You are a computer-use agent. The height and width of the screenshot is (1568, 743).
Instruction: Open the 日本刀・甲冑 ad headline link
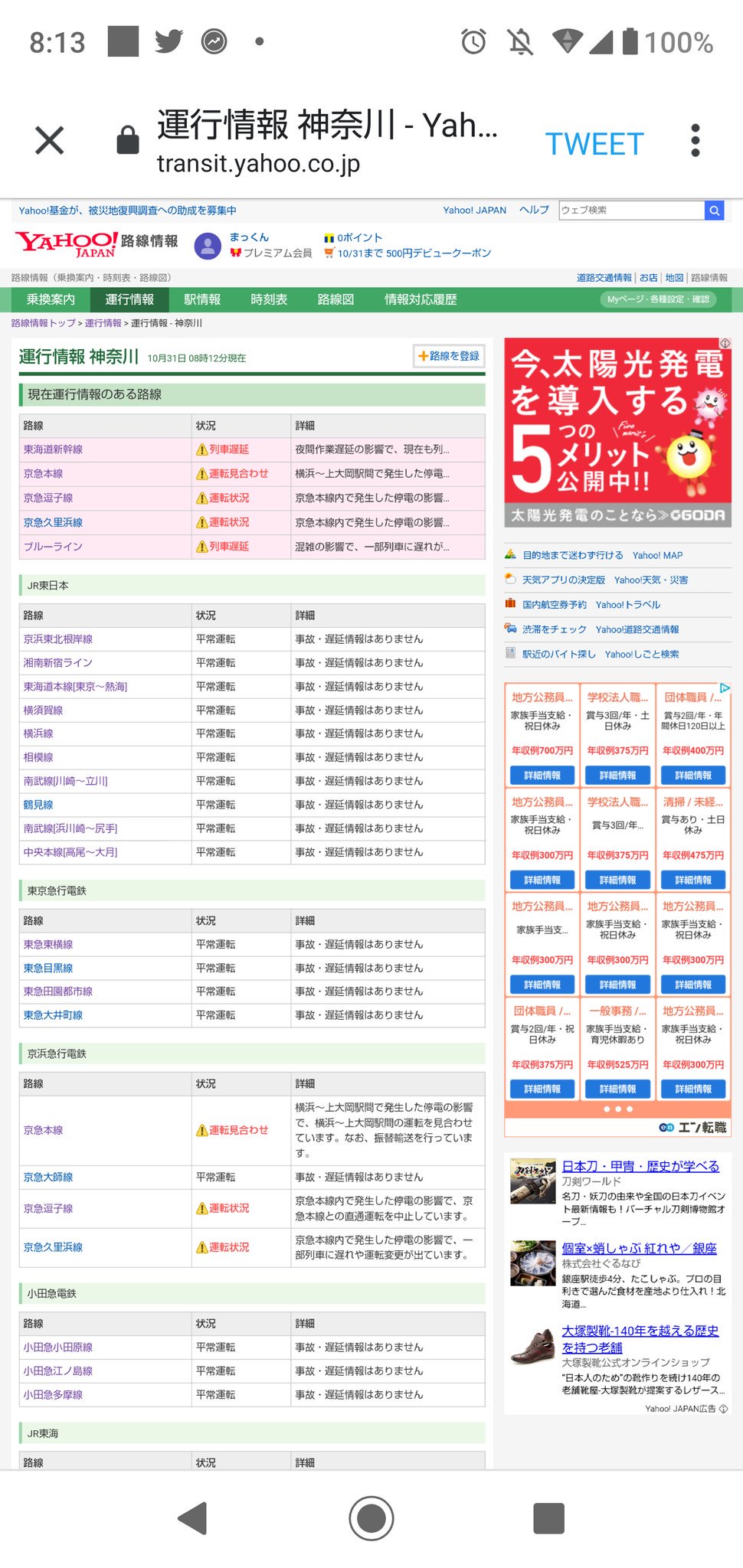point(640,1166)
